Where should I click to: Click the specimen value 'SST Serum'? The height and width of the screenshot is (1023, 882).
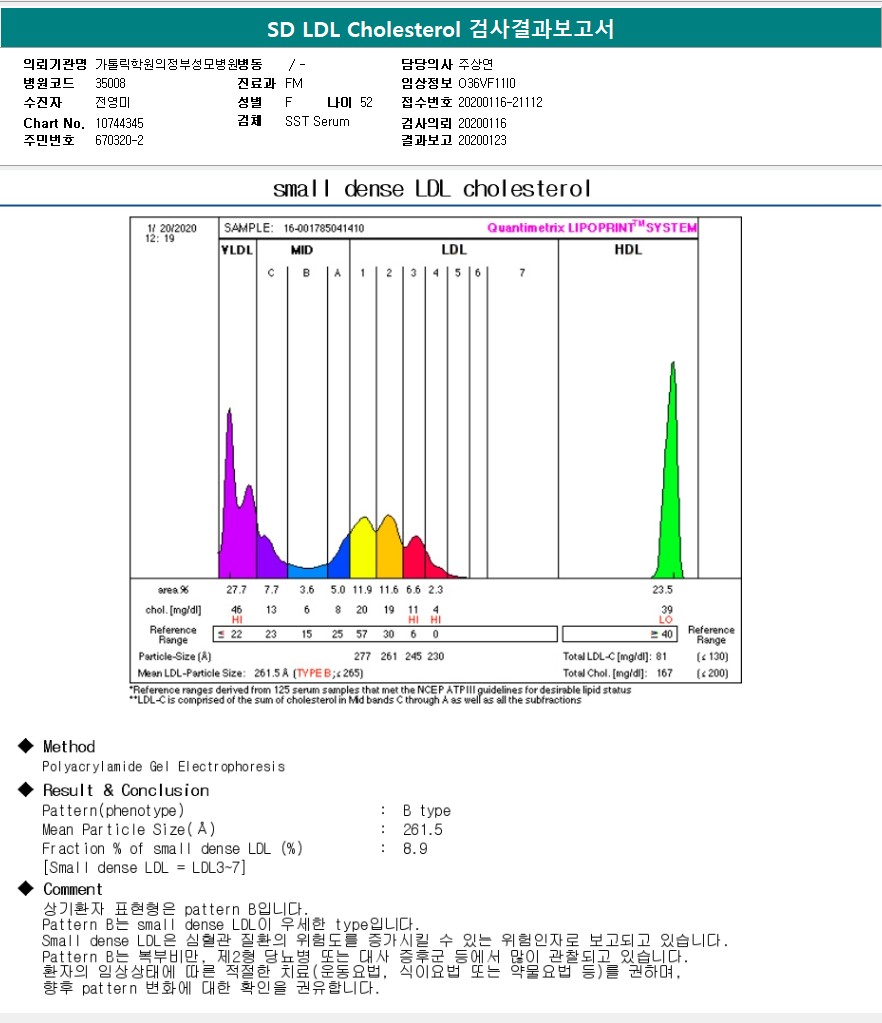[x=317, y=121]
